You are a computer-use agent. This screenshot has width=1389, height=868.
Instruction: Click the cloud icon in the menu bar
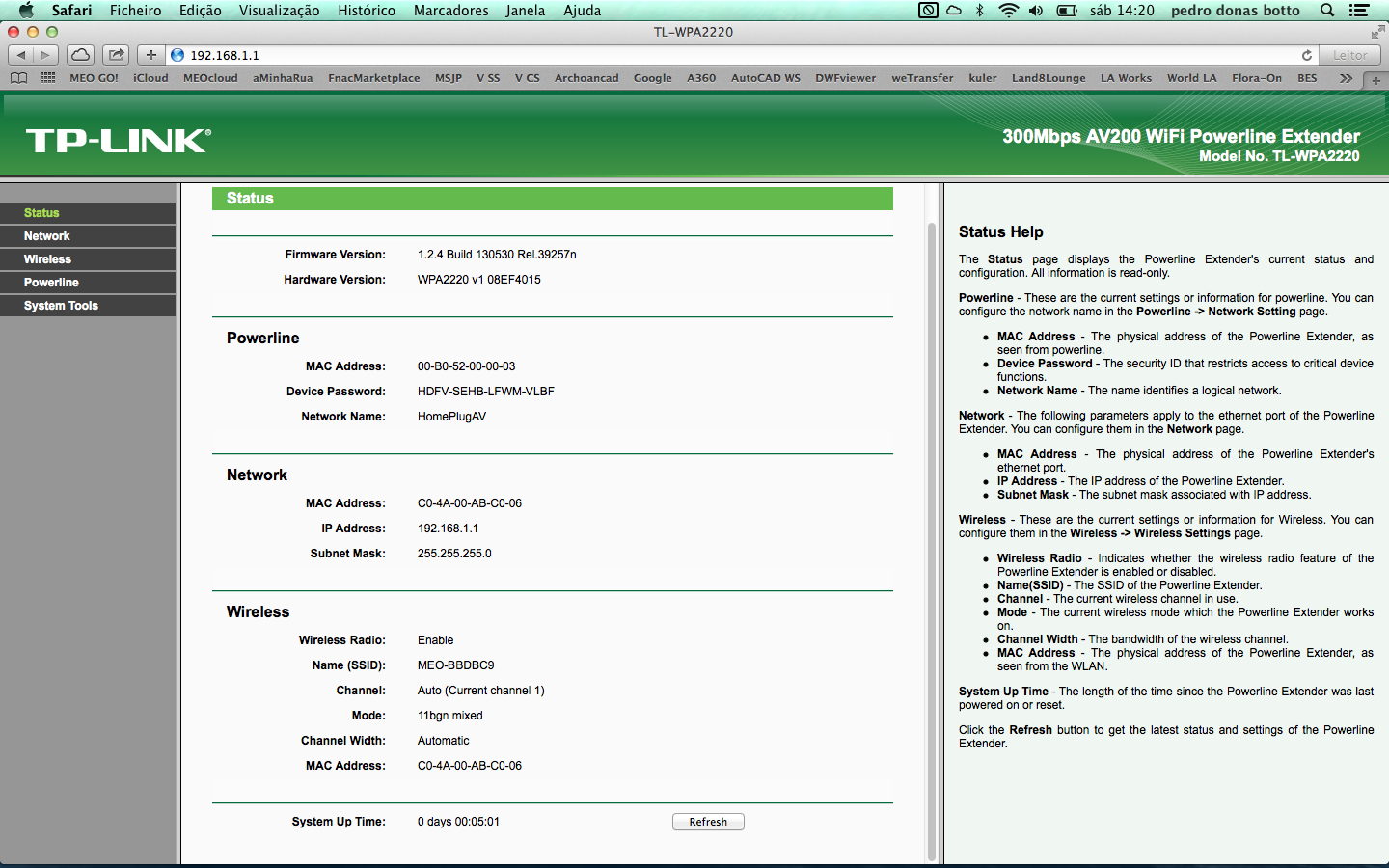954,11
